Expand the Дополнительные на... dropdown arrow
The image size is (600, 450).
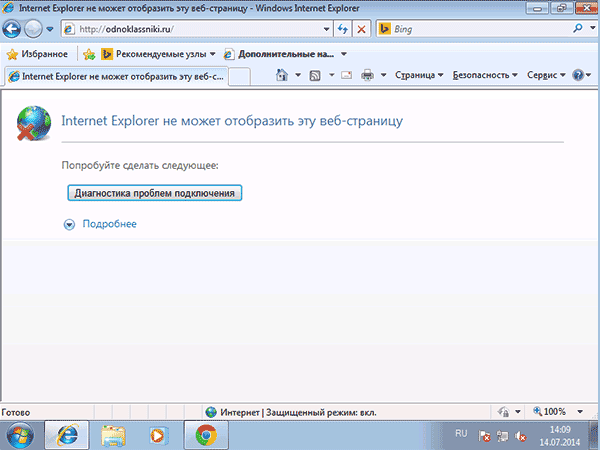344,54
